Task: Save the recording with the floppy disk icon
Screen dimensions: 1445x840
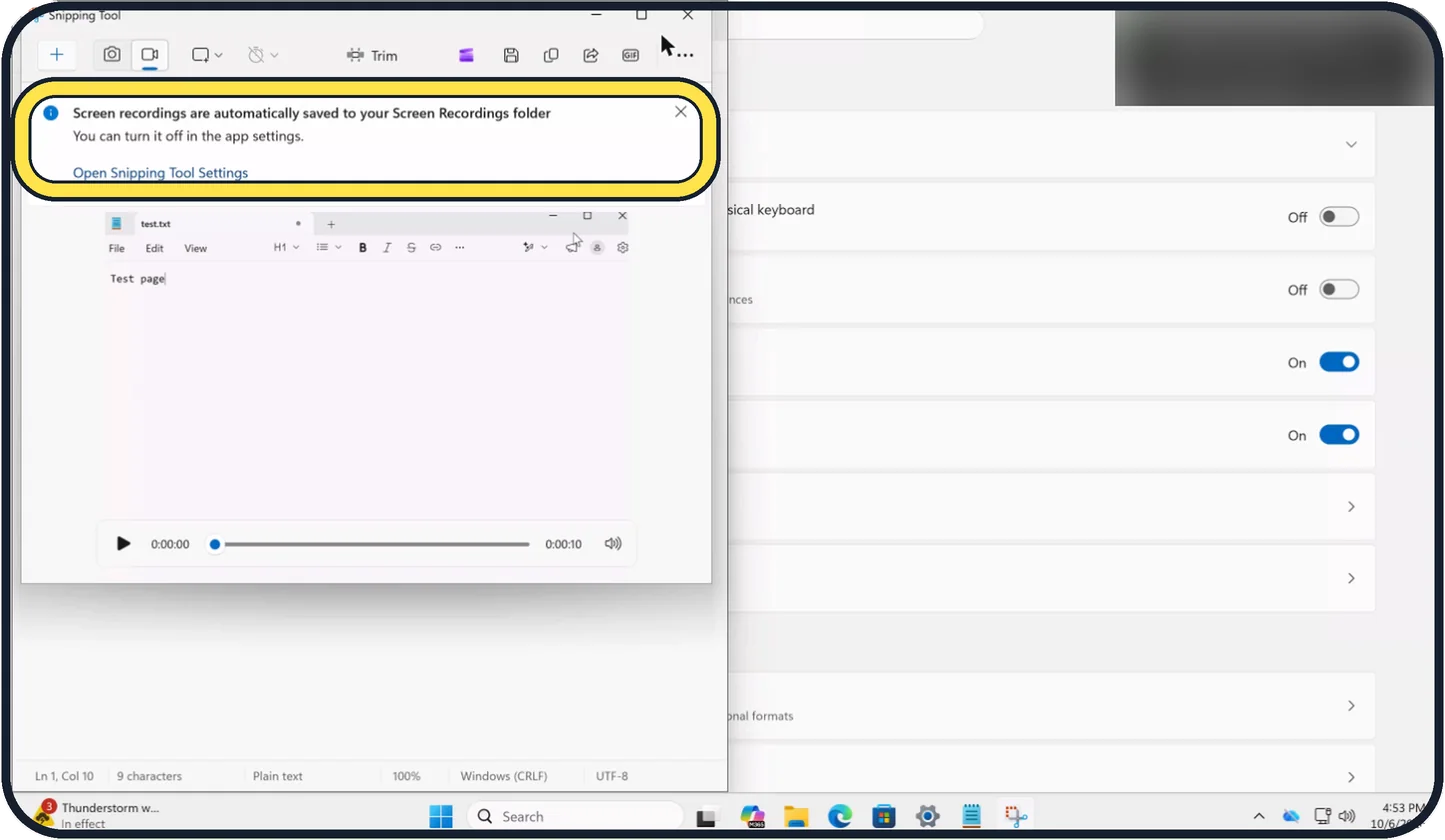Action: [x=511, y=56]
